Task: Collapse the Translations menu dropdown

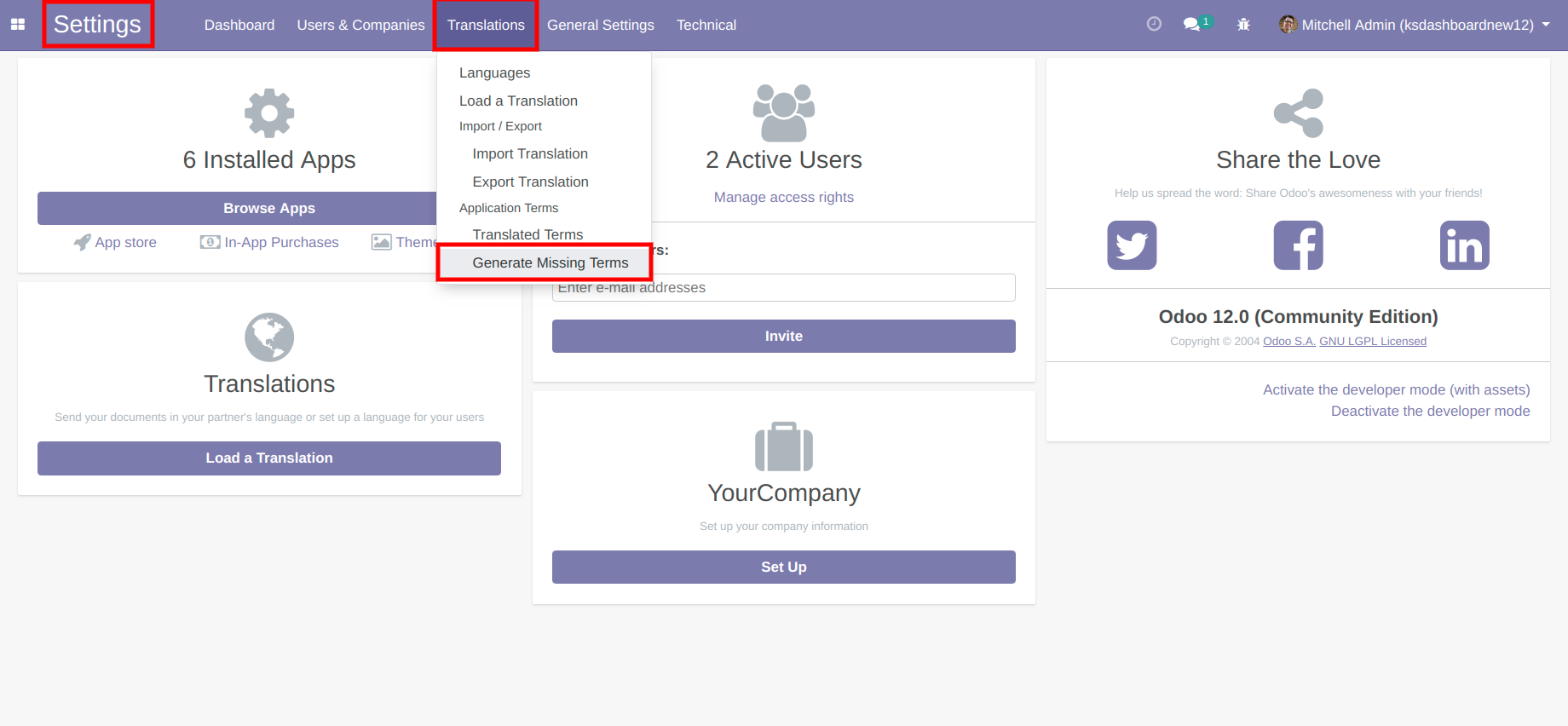Action: coord(486,25)
